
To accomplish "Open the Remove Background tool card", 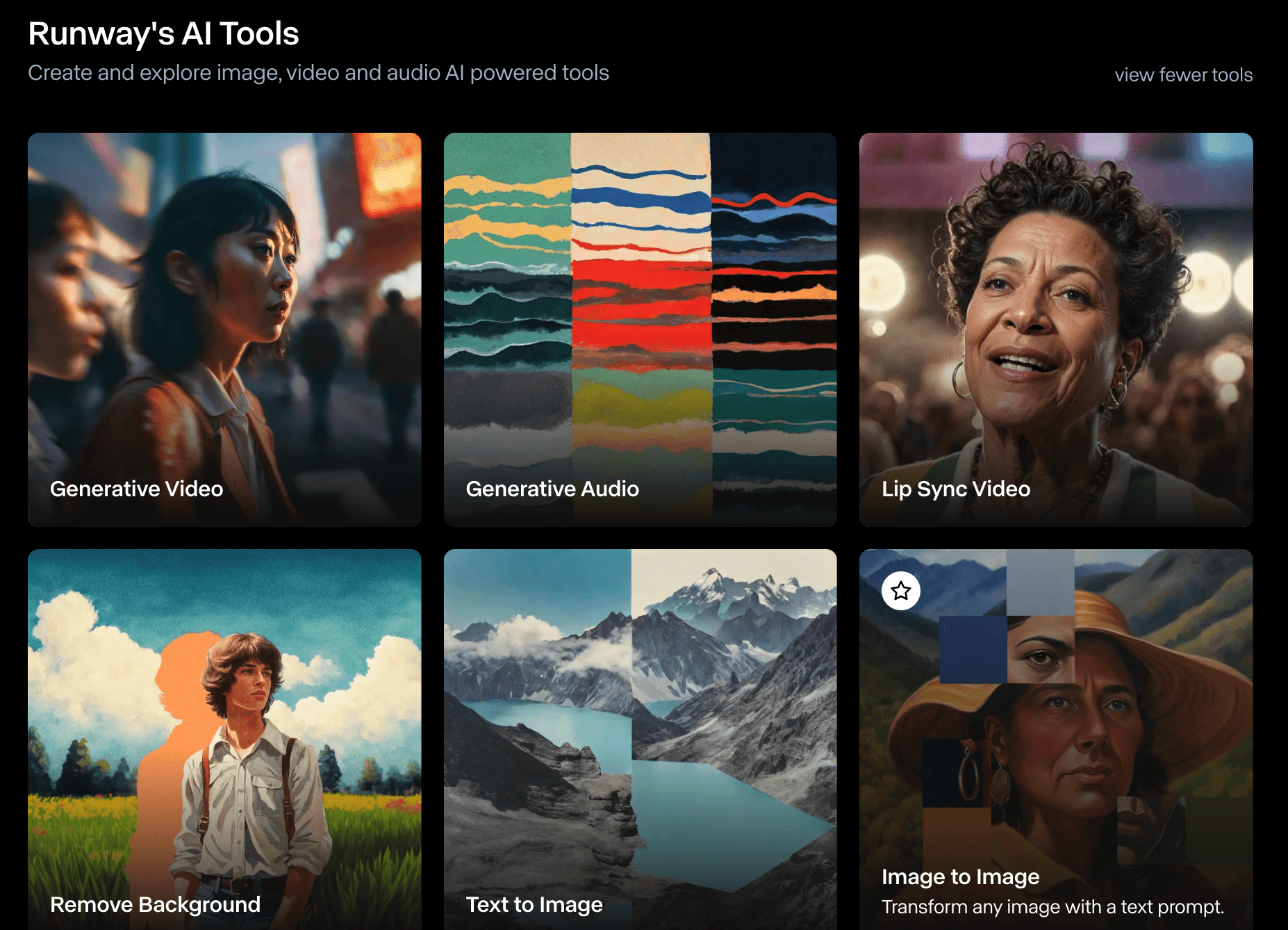I will (x=224, y=740).
